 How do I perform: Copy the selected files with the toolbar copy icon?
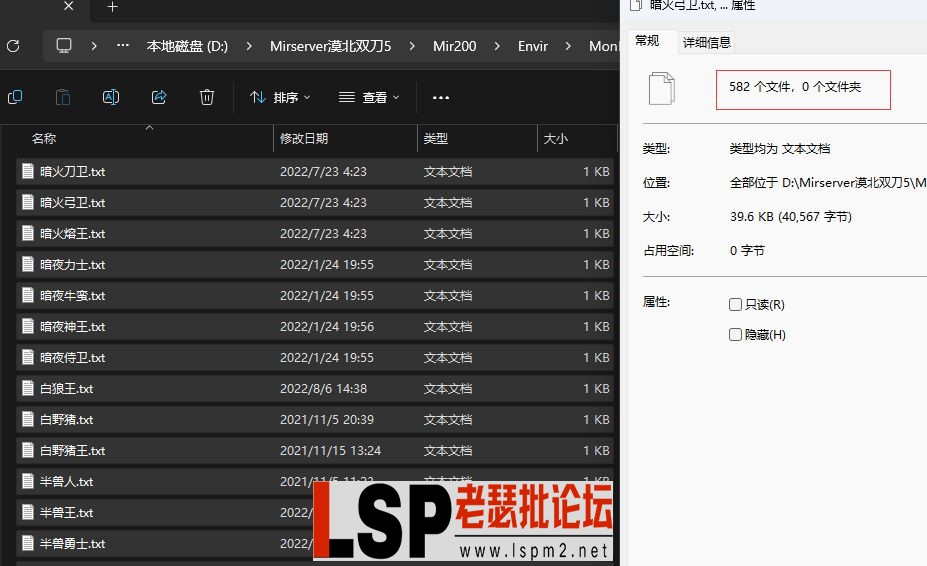click(x=15, y=97)
